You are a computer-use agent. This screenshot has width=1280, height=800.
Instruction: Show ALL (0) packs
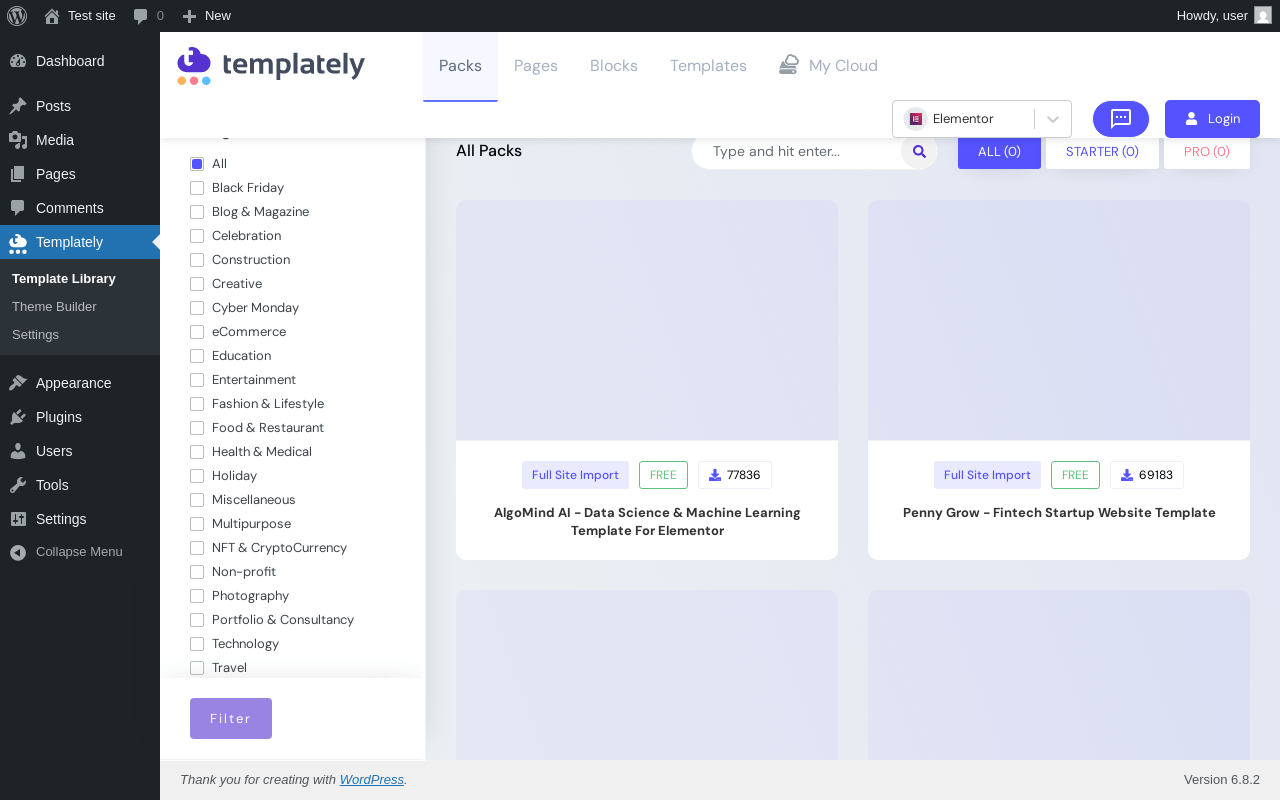coord(999,152)
